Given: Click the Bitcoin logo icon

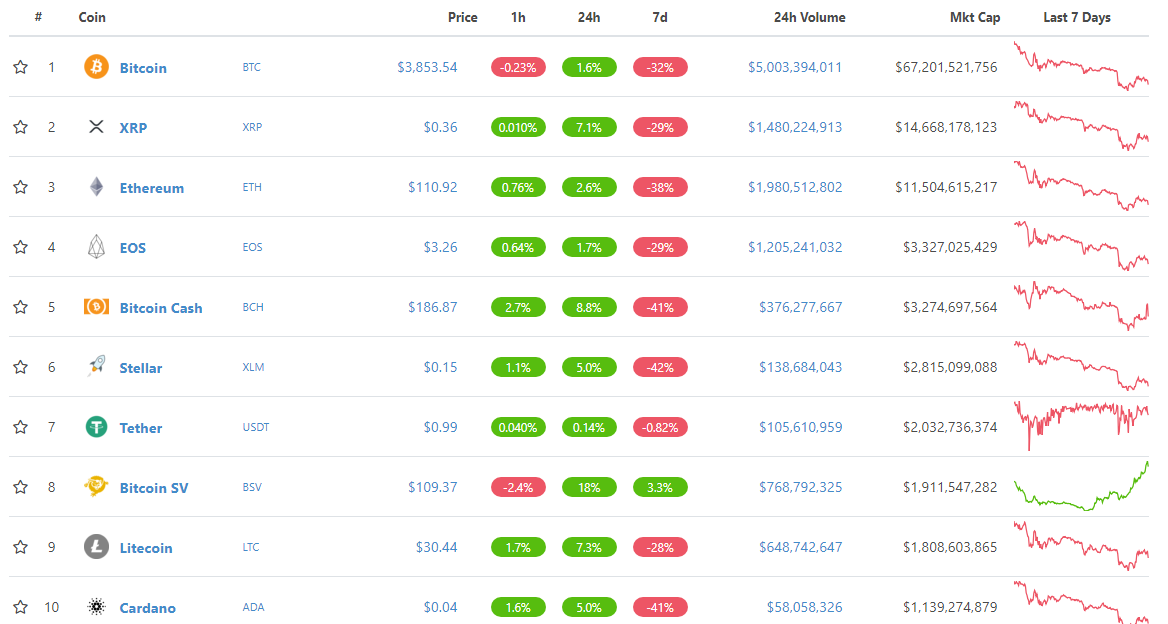Looking at the screenshot, I should click(96, 67).
